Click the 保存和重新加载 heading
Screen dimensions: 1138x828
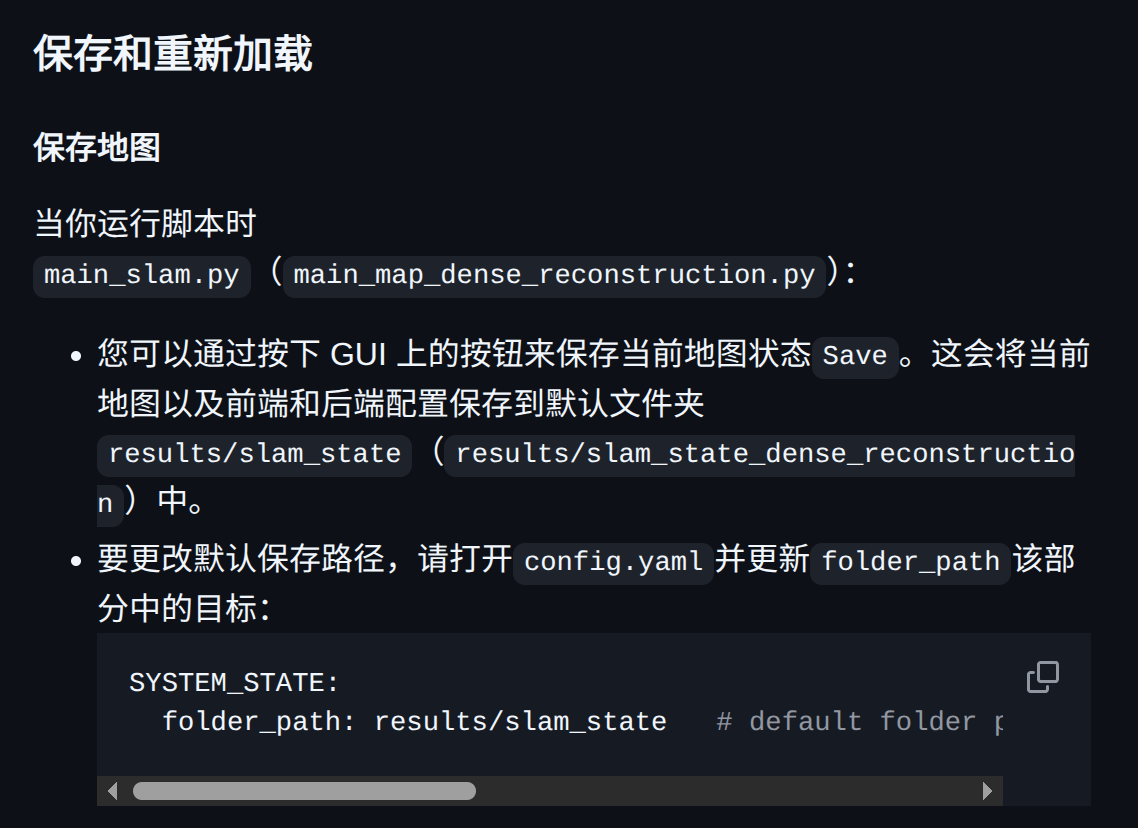click(x=173, y=54)
